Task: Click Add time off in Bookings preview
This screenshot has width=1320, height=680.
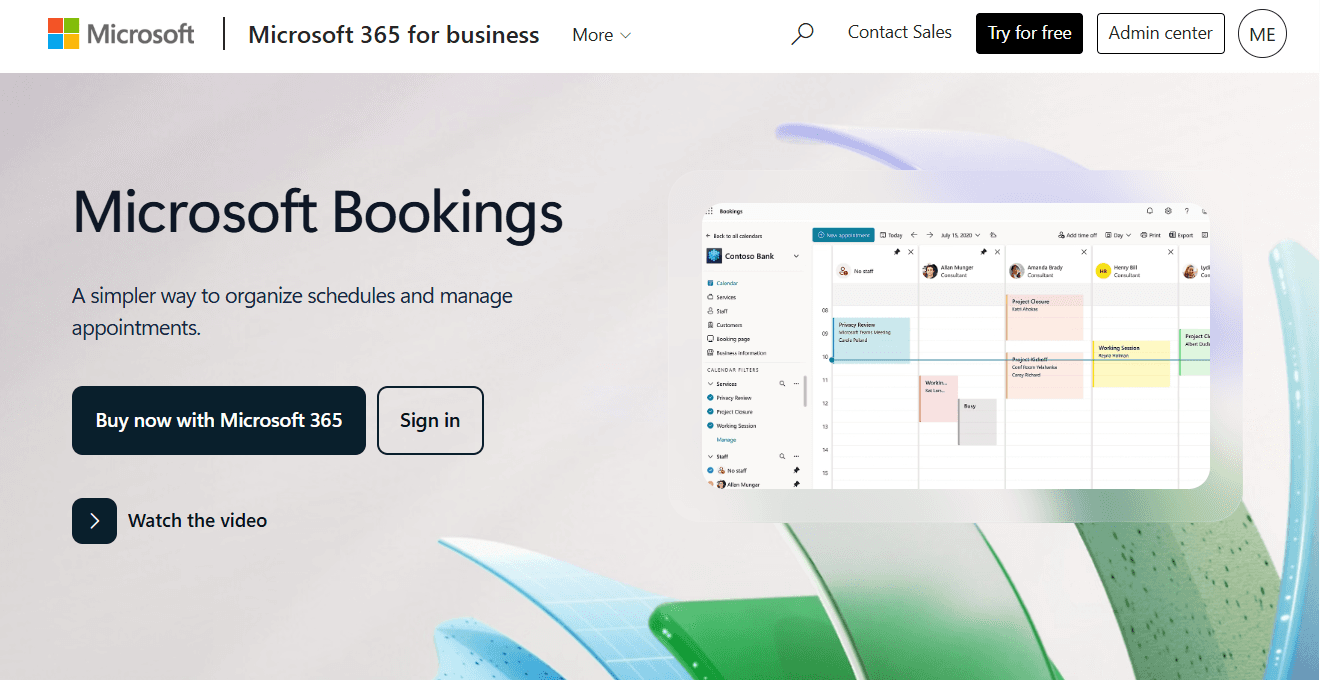Action: coord(1077,235)
